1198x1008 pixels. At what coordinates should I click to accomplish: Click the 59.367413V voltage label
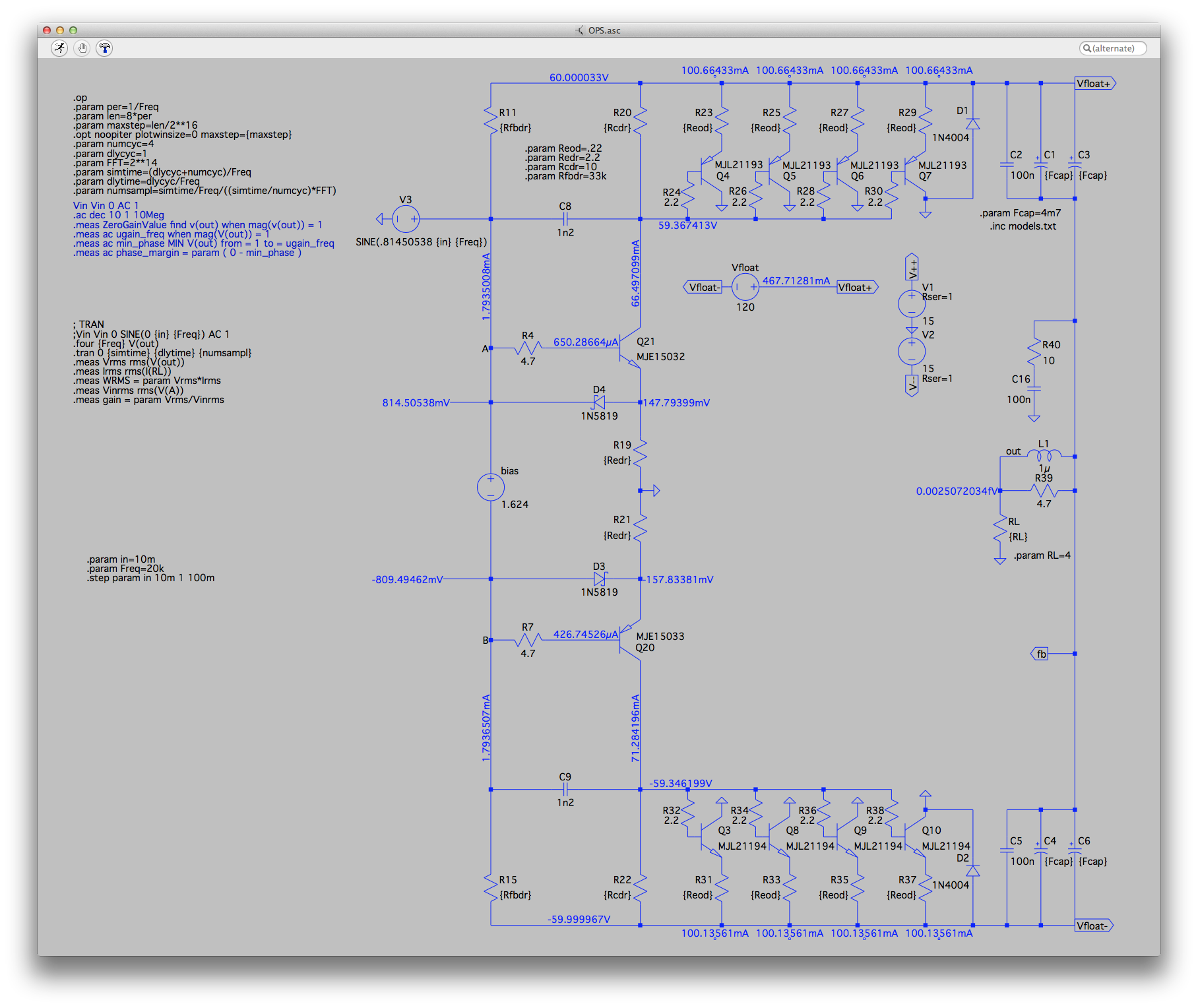click(x=687, y=226)
